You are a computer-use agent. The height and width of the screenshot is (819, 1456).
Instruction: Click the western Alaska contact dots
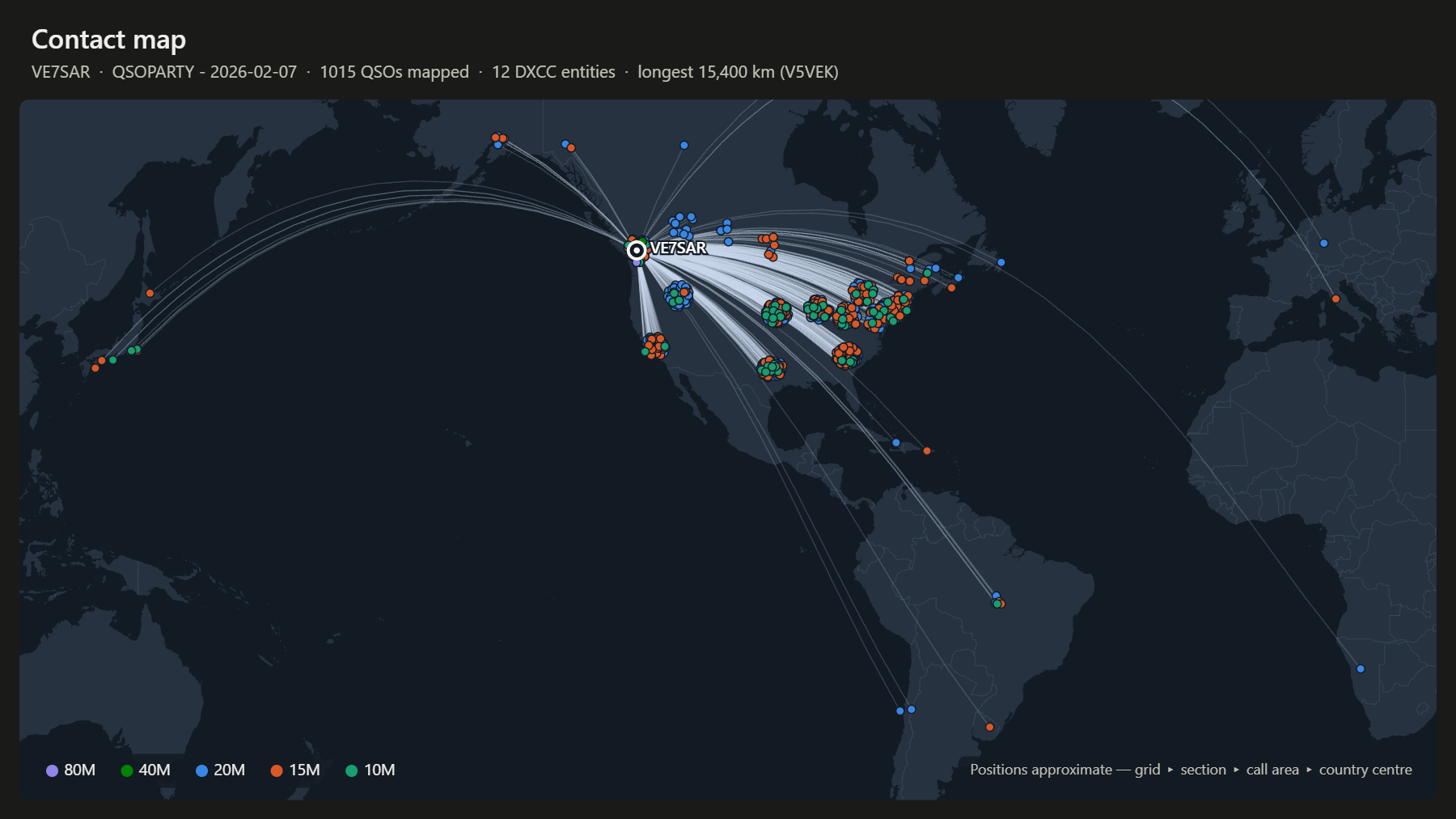pyautogui.click(x=499, y=140)
